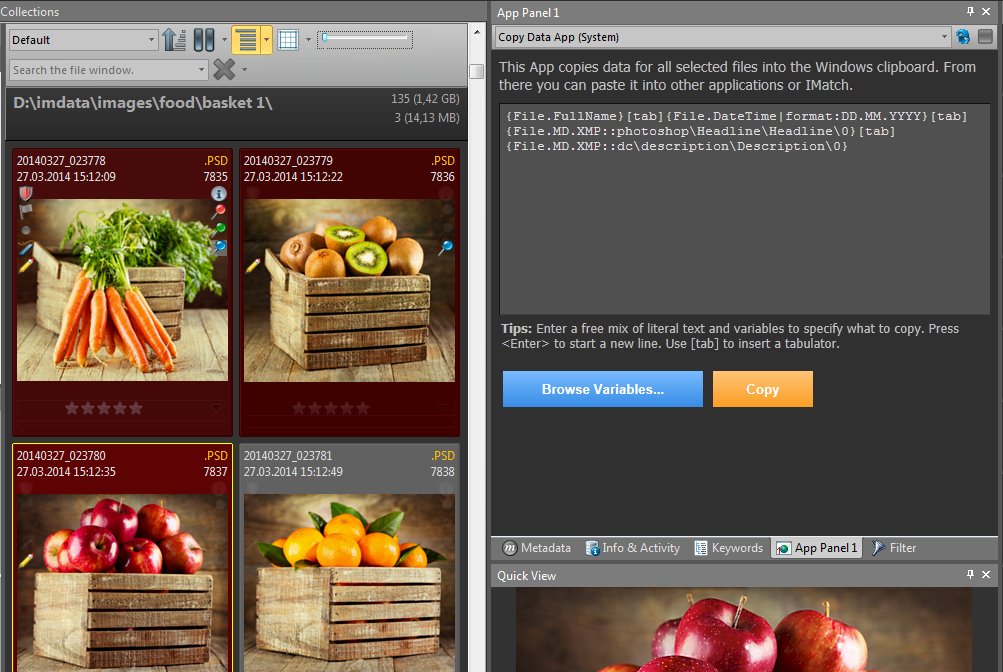Click the apples image in Quick View
Screen dimensions: 1003x672
(x=744, y=630)
